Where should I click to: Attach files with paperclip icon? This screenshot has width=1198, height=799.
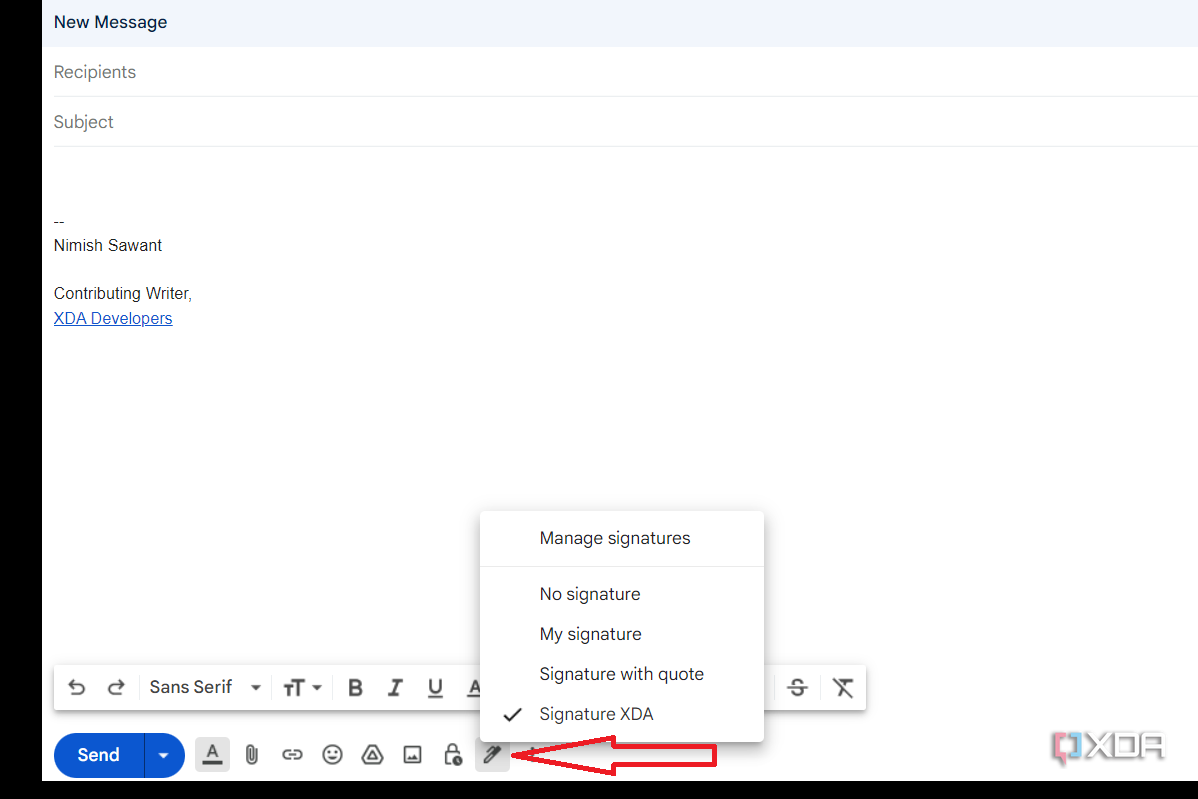251,755
